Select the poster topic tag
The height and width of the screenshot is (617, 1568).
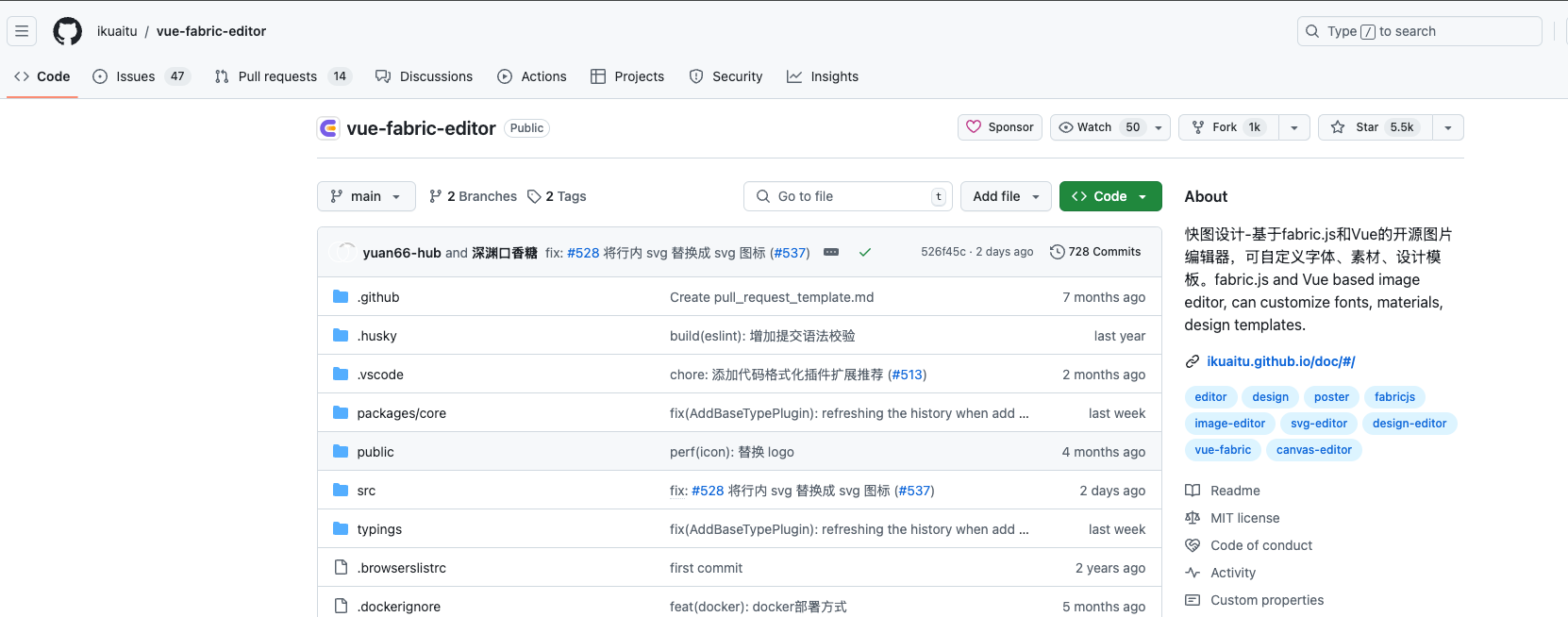1331,397
